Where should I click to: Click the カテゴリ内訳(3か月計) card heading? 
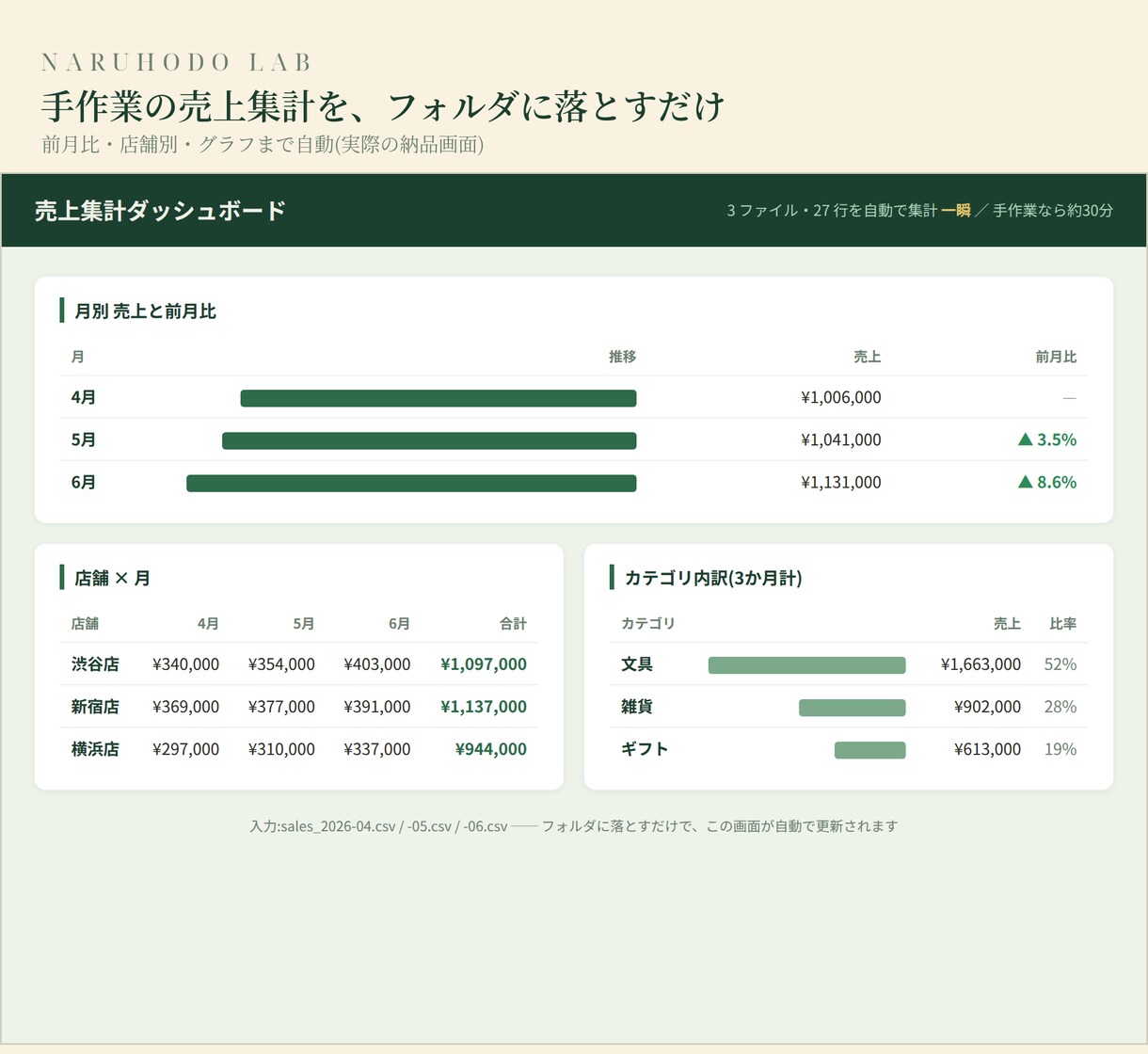click(x=713, y=578)
